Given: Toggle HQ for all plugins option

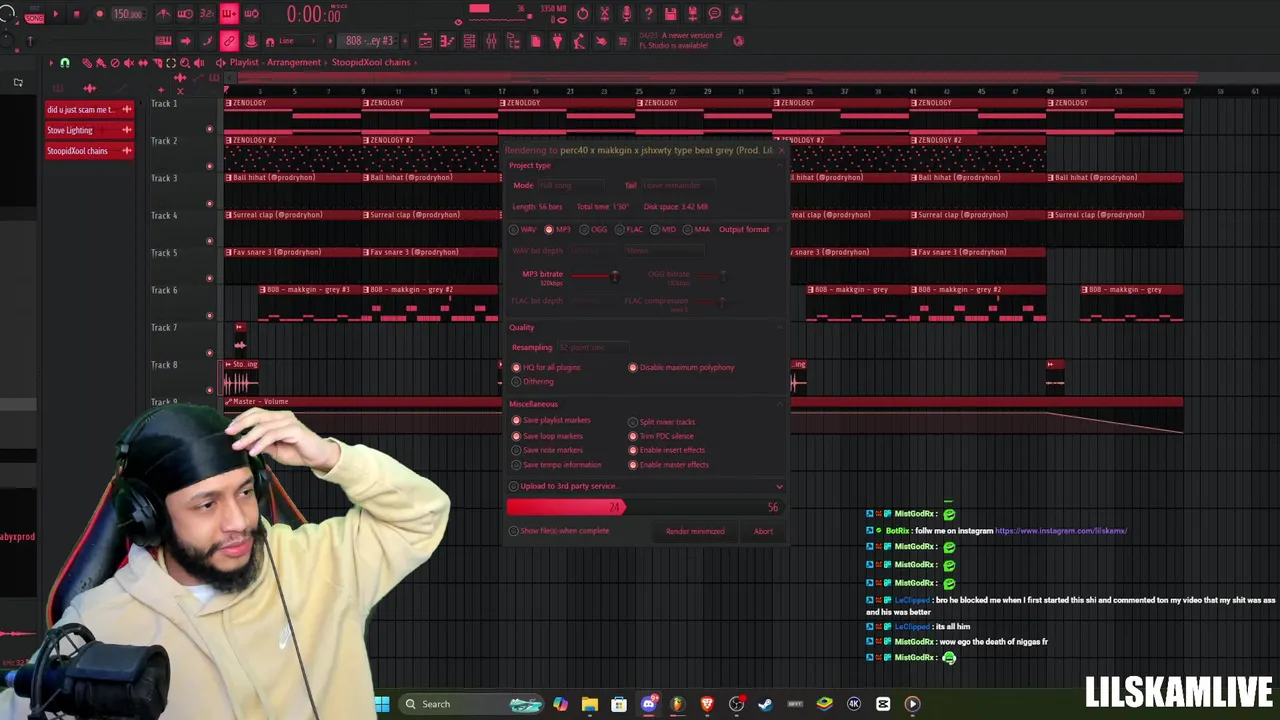Looking at the screenshot, I should pyautogui.click(x=546, y=367).
